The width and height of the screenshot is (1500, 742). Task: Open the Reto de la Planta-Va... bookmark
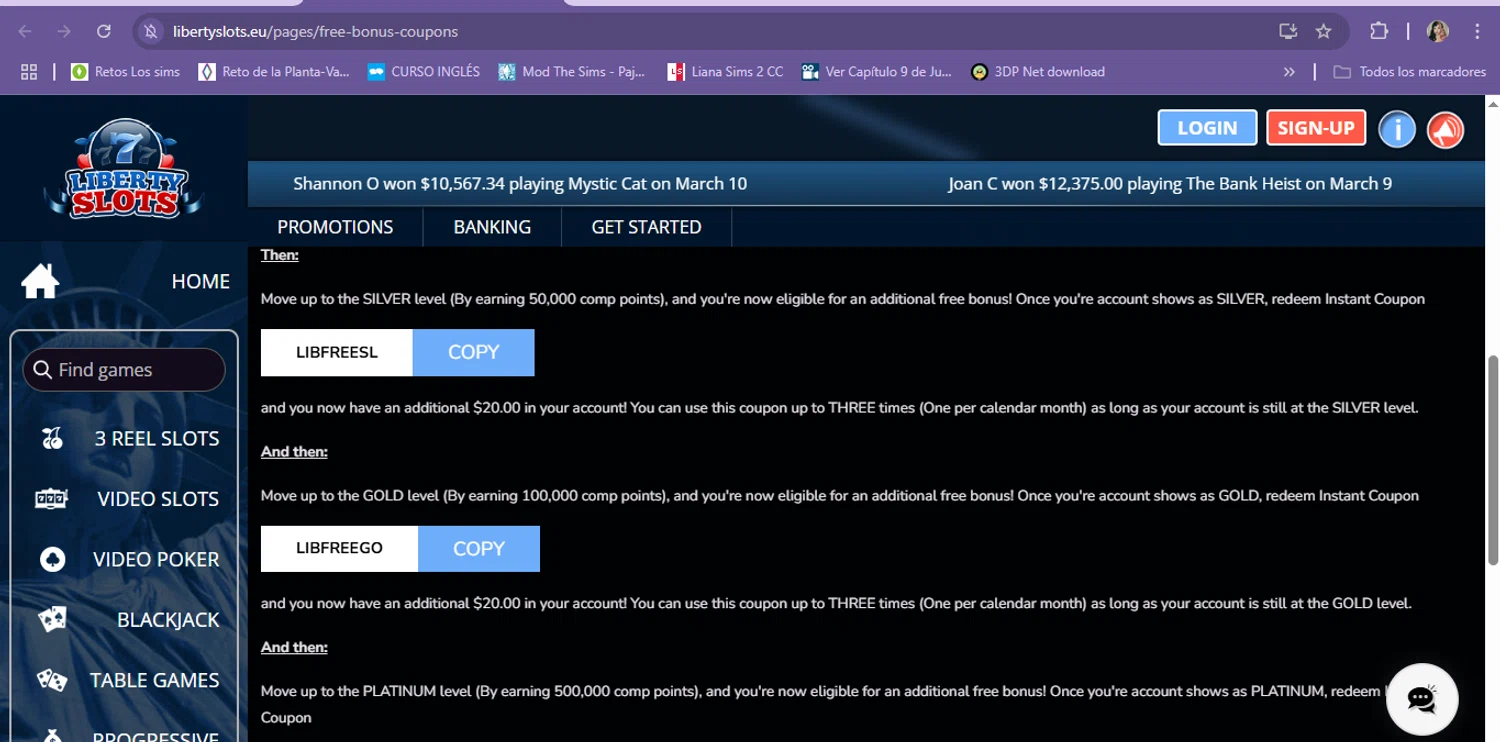point(274,72)
